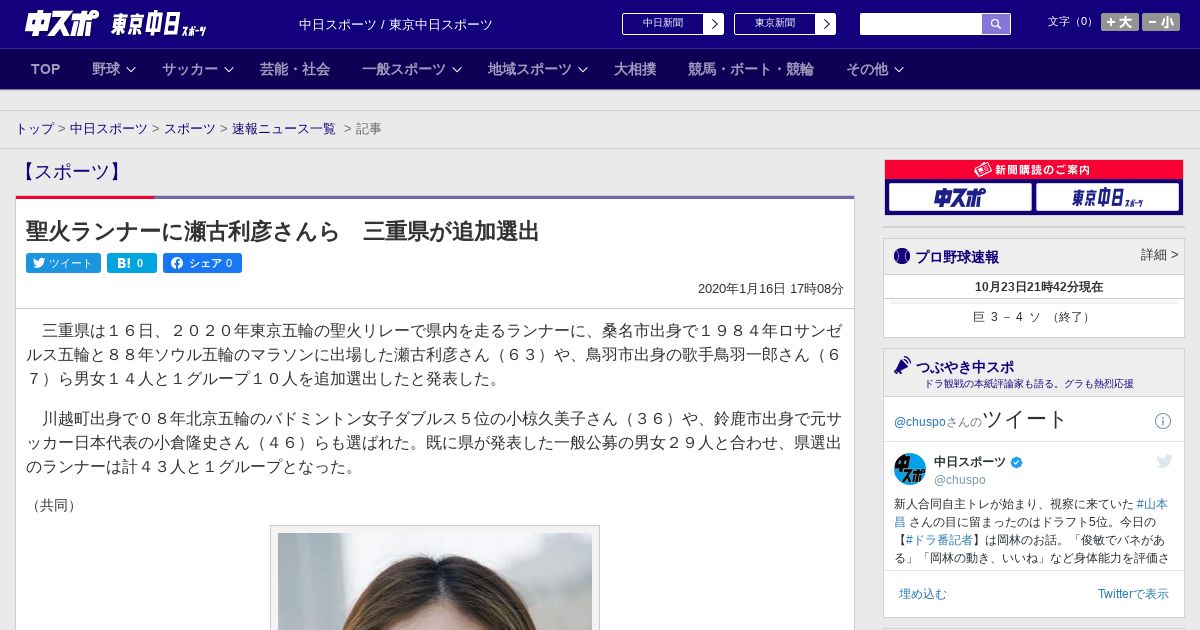Screen dimensions: 1200x630
Task: Click the つぶやき中スポ heading
Action: 964,367
